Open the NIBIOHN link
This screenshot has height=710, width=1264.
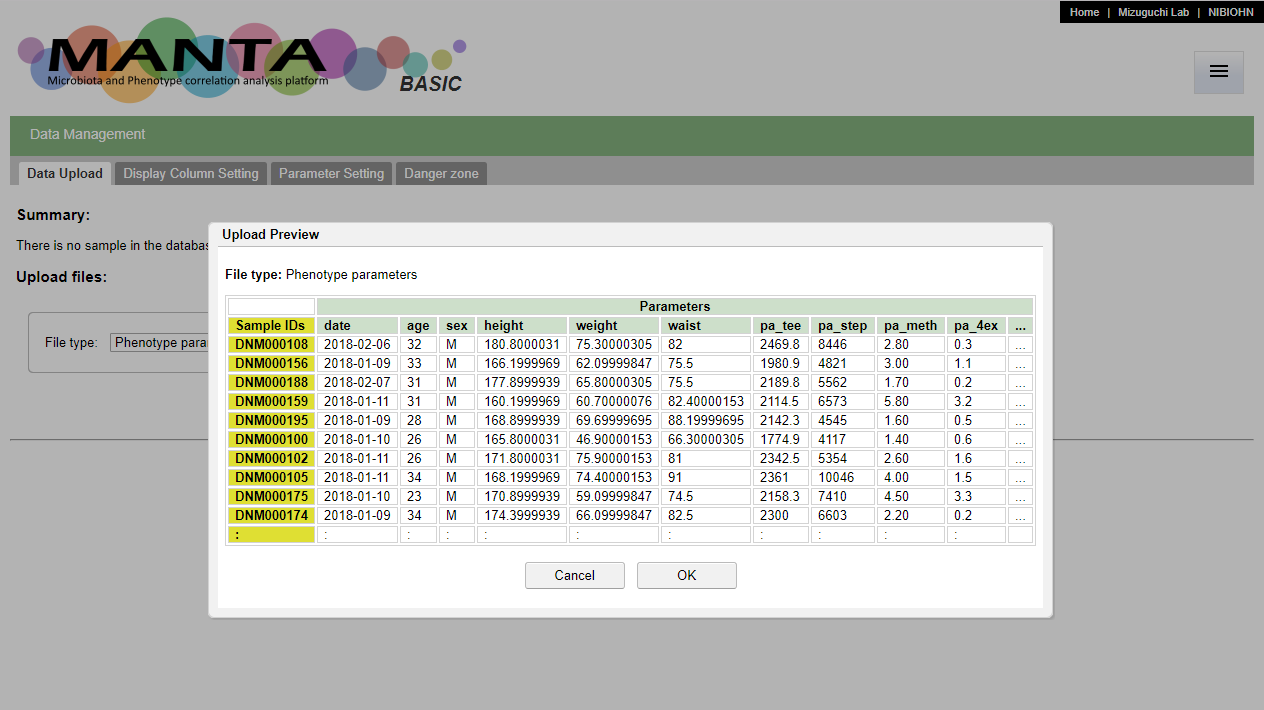coord(1230,12)
